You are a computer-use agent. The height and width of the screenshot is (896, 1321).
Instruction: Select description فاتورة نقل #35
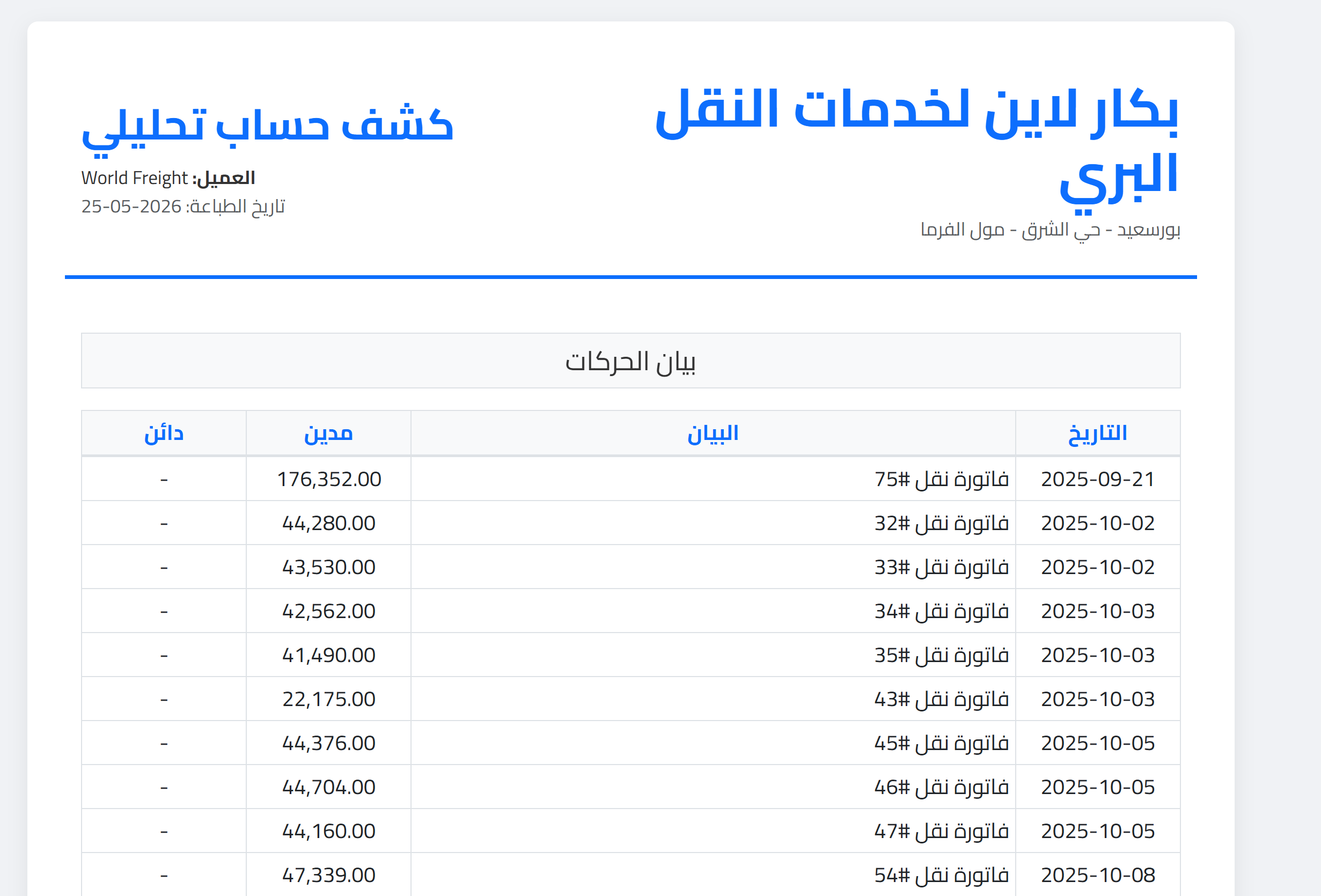[x=941, y=655]
